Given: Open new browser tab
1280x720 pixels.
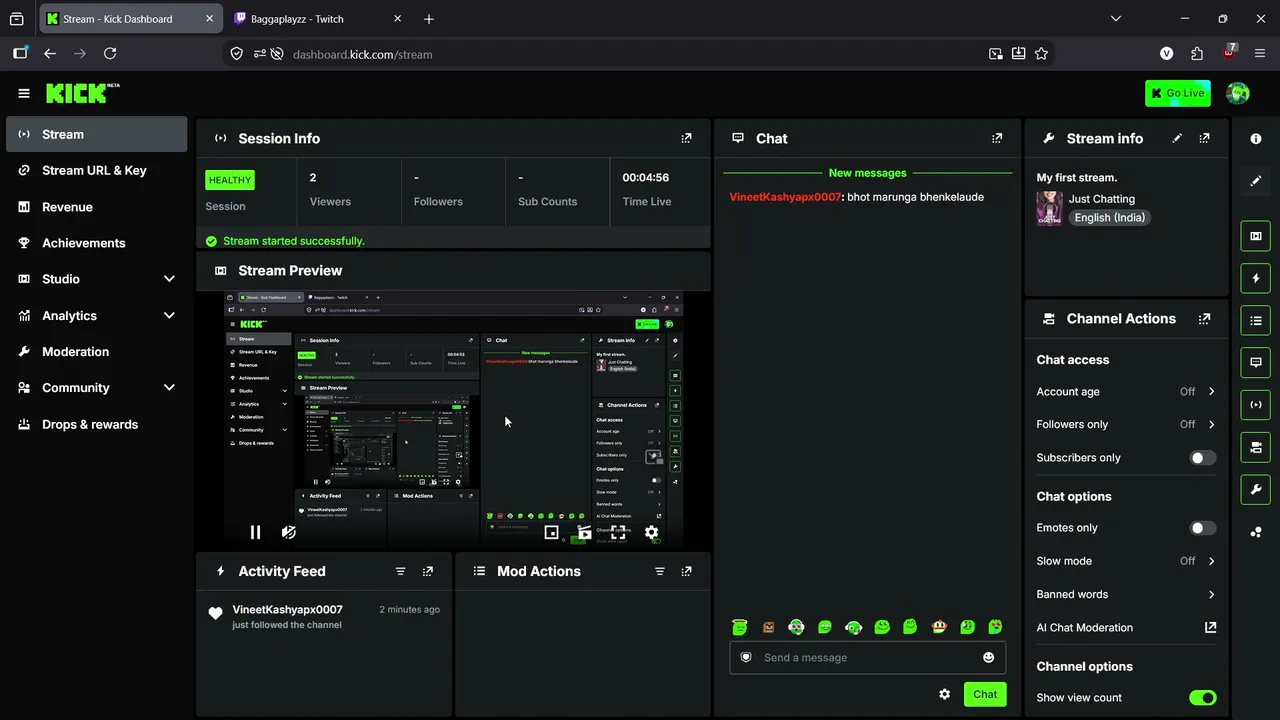Looking at the screenshot, I should point(429,19).
